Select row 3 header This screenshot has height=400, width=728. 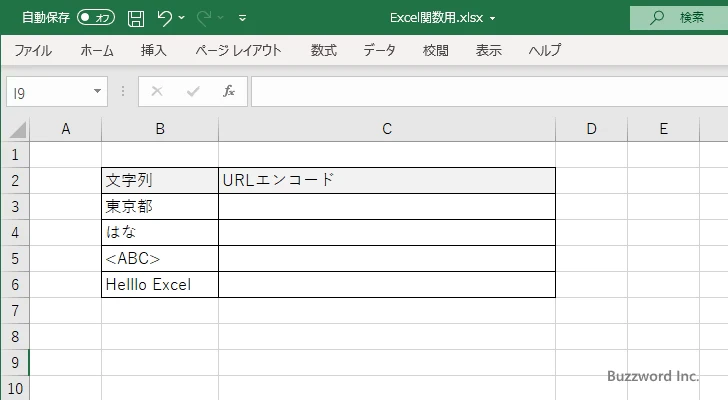(x=15, y=206)
